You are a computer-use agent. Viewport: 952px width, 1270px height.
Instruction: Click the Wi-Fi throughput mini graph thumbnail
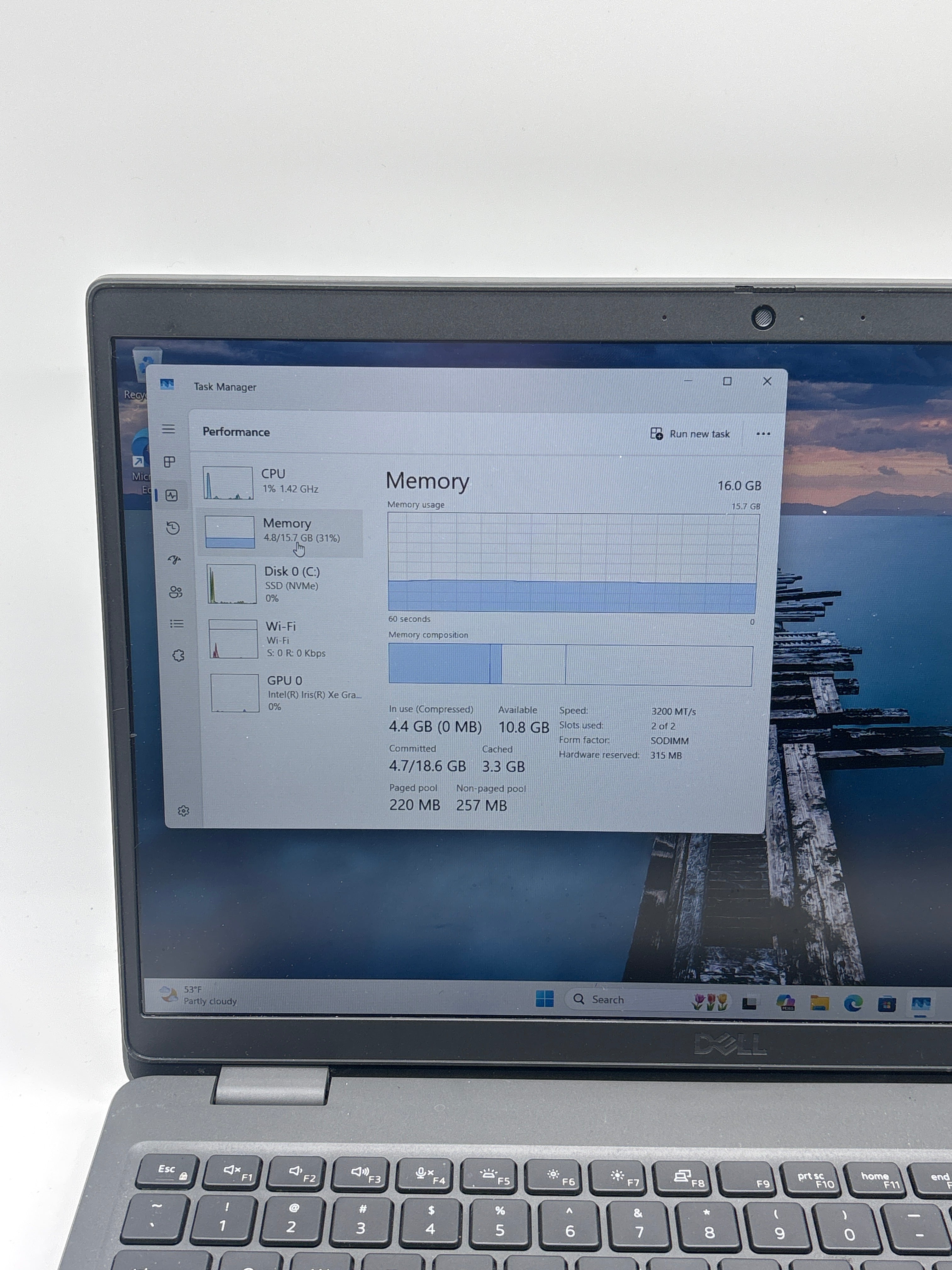(234, 639)
